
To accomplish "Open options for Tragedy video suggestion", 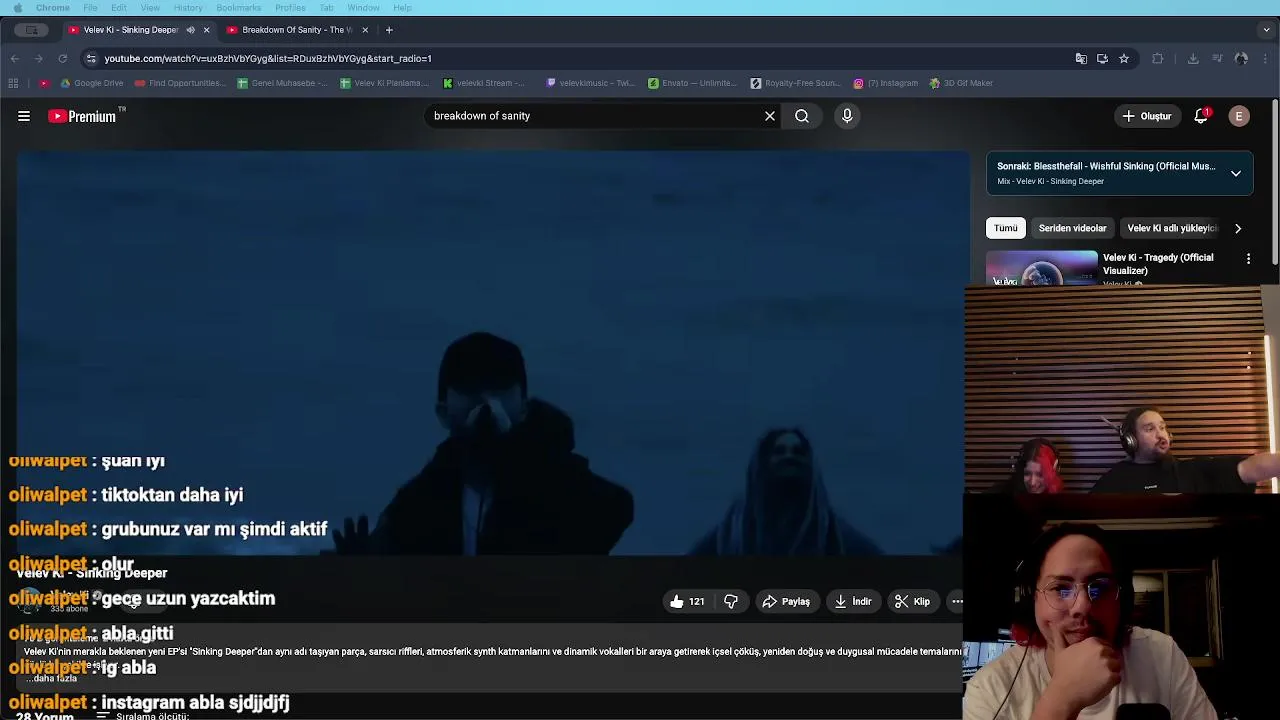I will tap(1248, 259).
